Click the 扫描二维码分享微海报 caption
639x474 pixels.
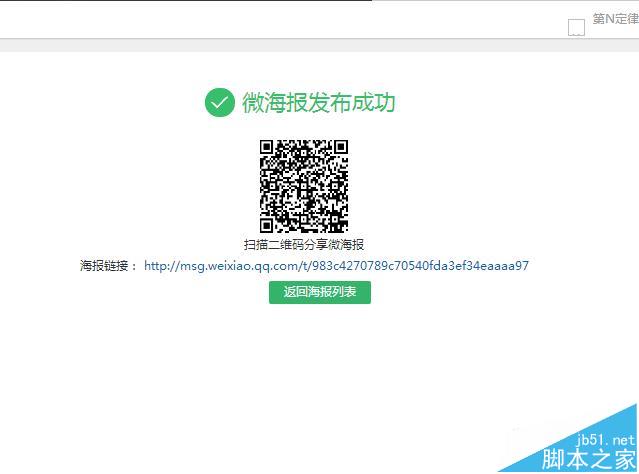(x=304, y=245)
